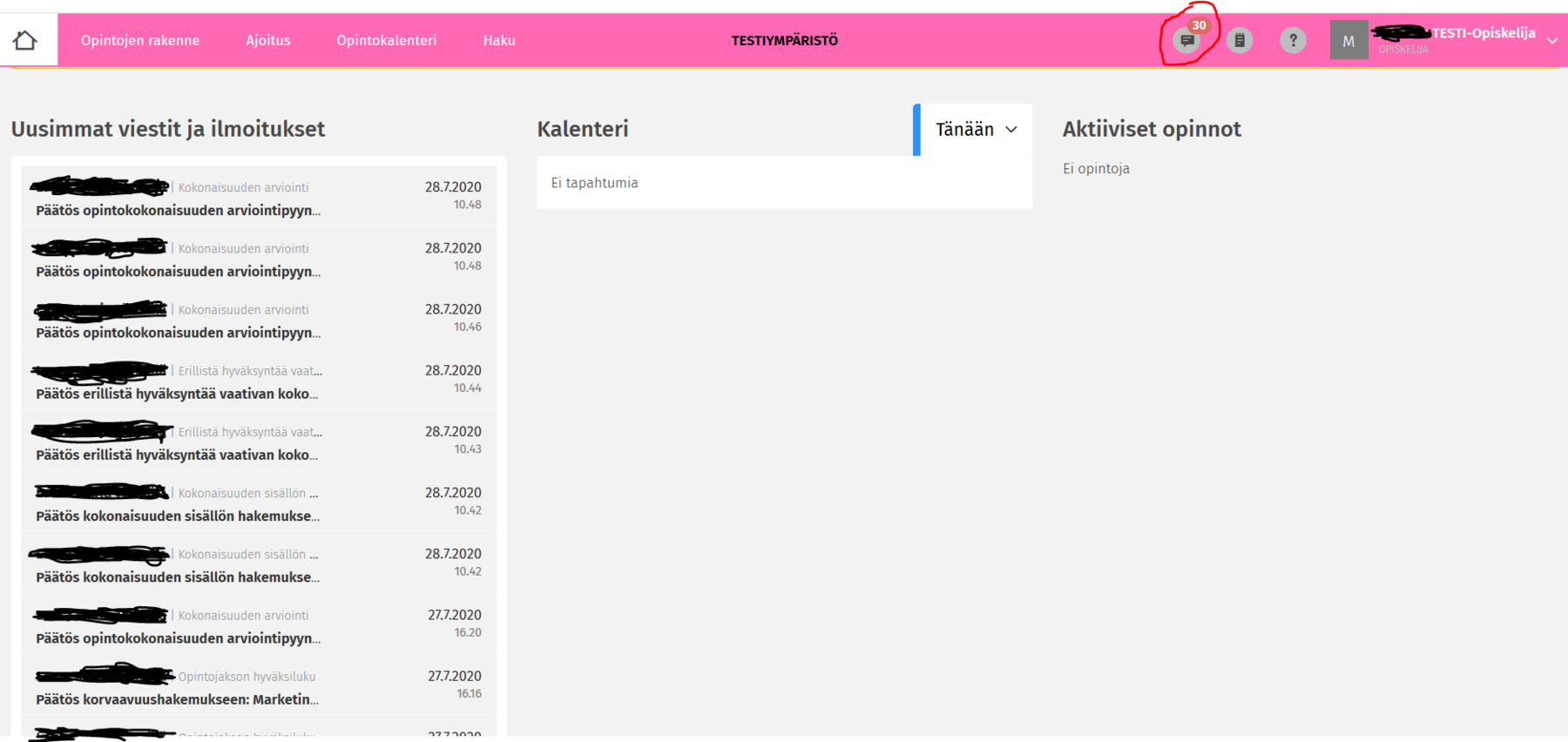Open the clipboard notes icon
This screenshot has width=1568, height=742.
(x=1240, y=40)
